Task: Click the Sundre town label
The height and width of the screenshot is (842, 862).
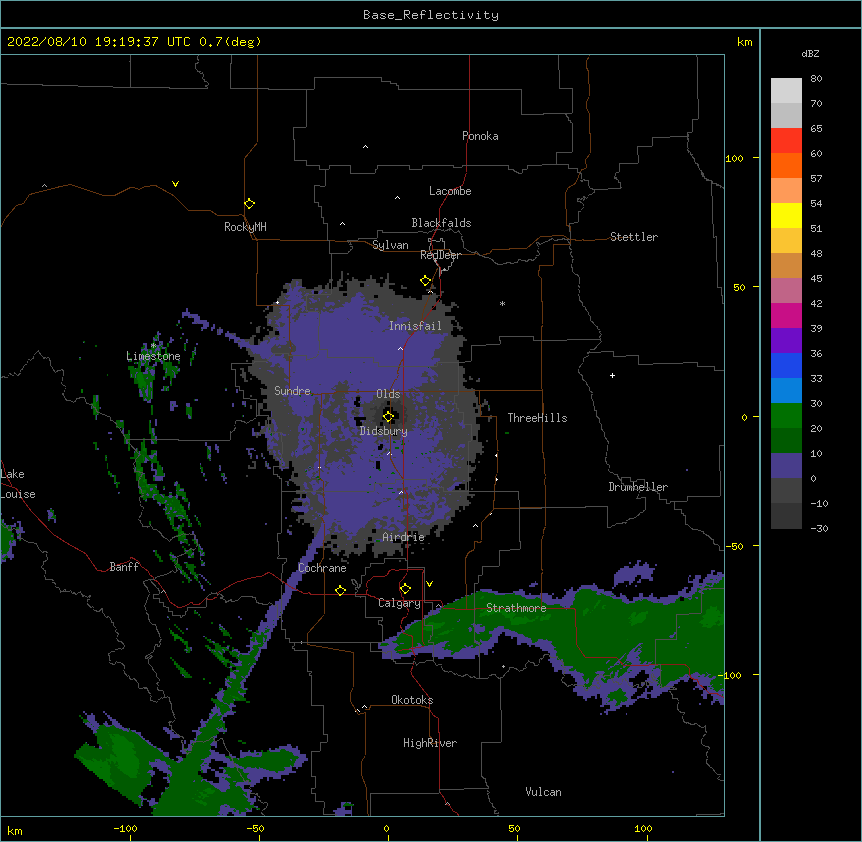Action: pyautogui.click(x=292, y=391)
